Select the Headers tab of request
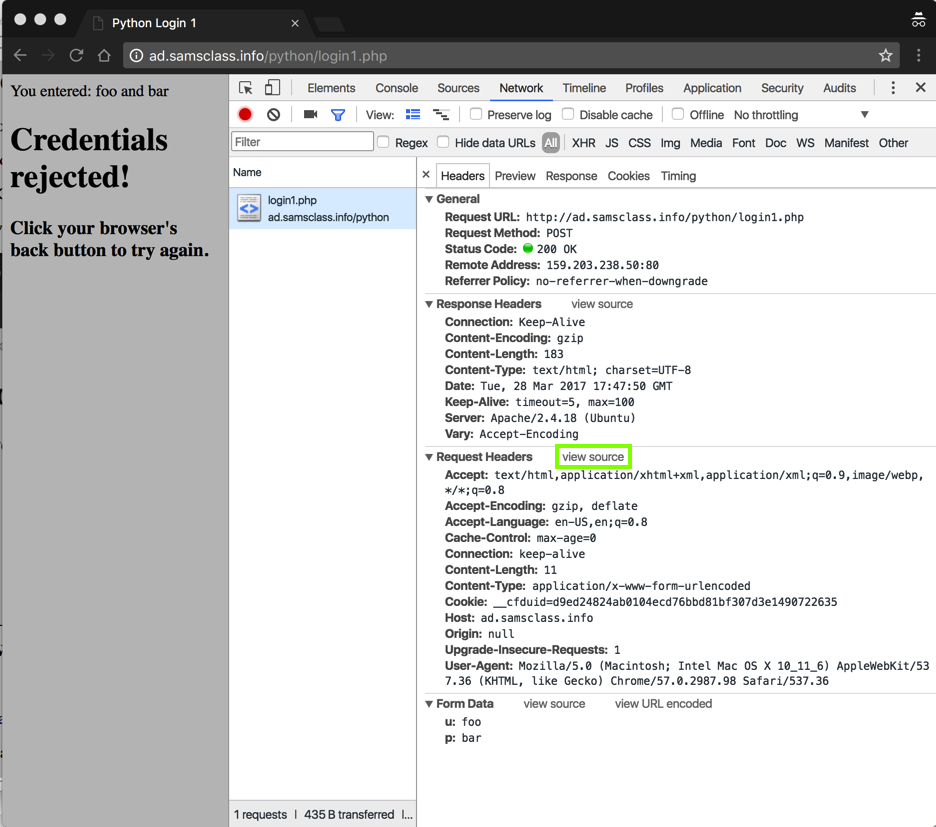 pyautogui.click(x=463, y=176)
